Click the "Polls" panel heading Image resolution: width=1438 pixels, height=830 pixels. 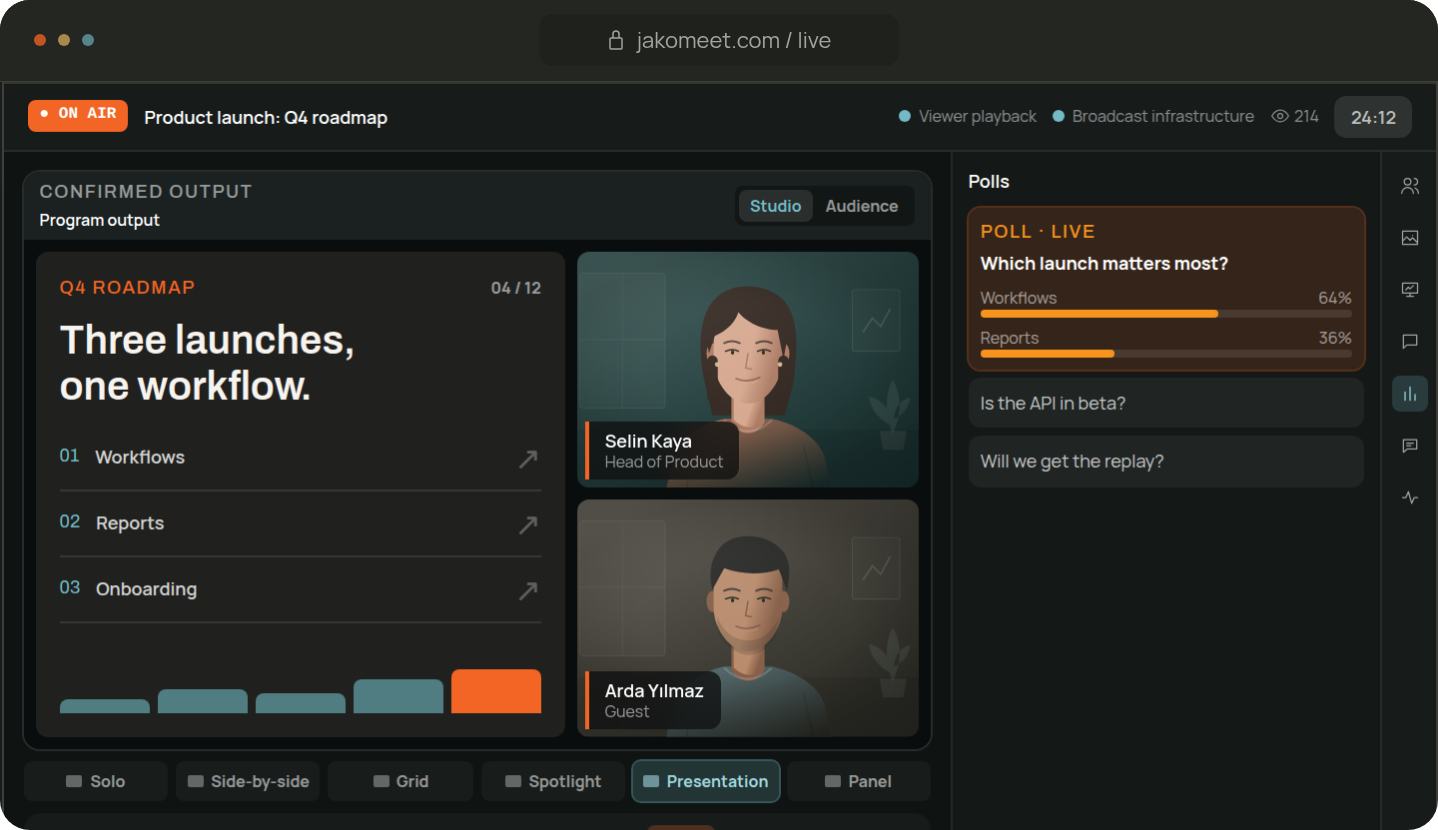pos(989,181)
